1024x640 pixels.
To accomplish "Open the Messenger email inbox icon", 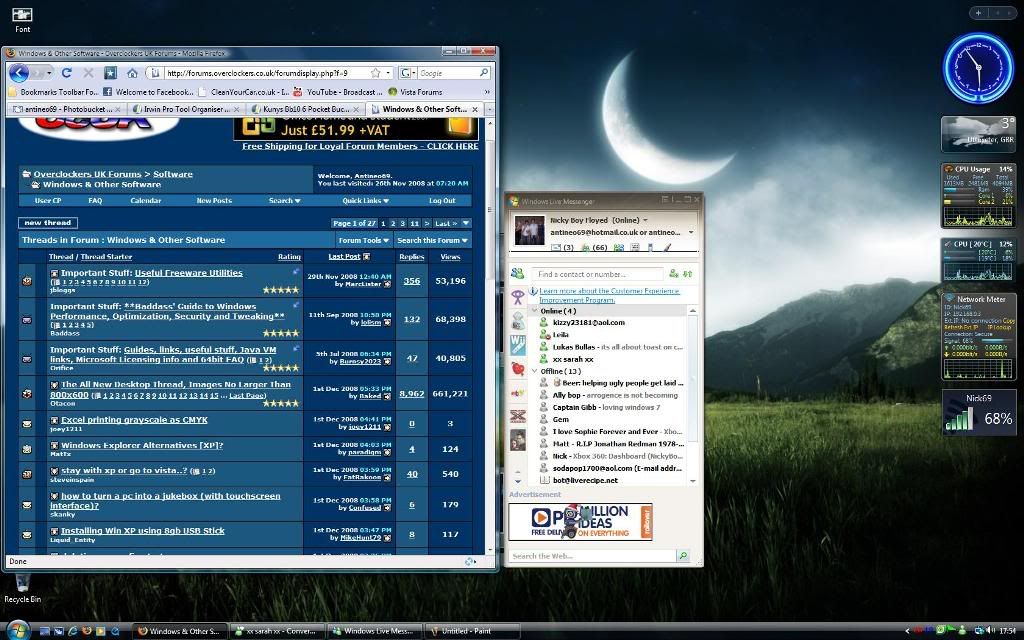I will [x=557, y=247].
